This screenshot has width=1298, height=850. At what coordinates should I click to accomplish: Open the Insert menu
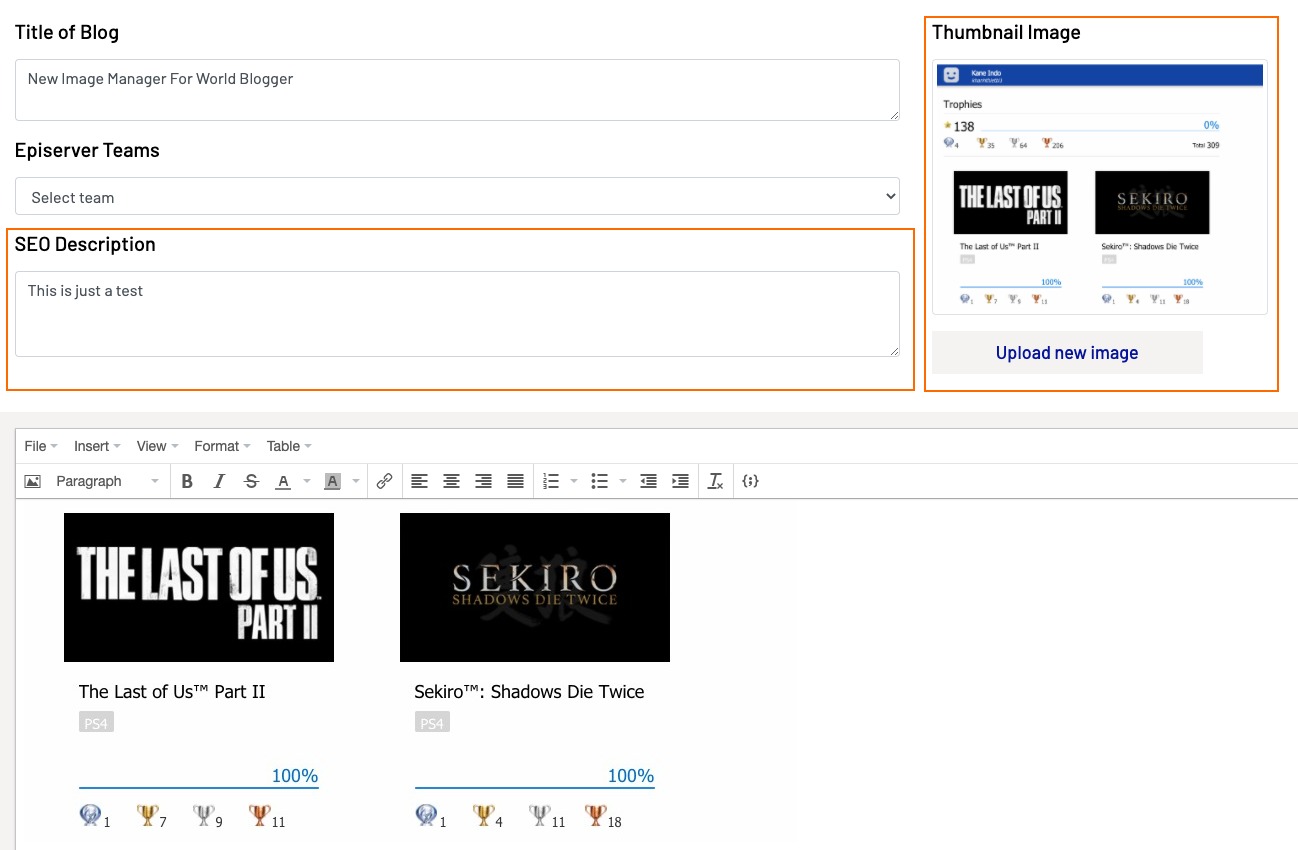tap(97, 446)
